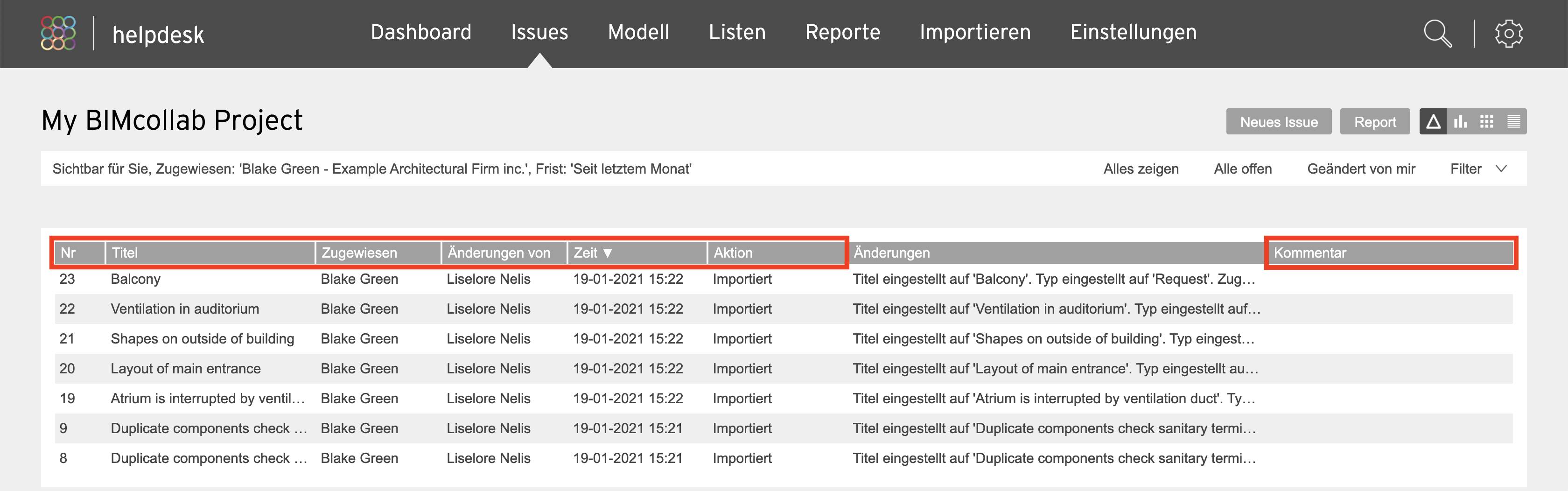The image size is (1568, 491).
Task: Sort by the Kommentar column header
Action: click(x=1391, y=253)
